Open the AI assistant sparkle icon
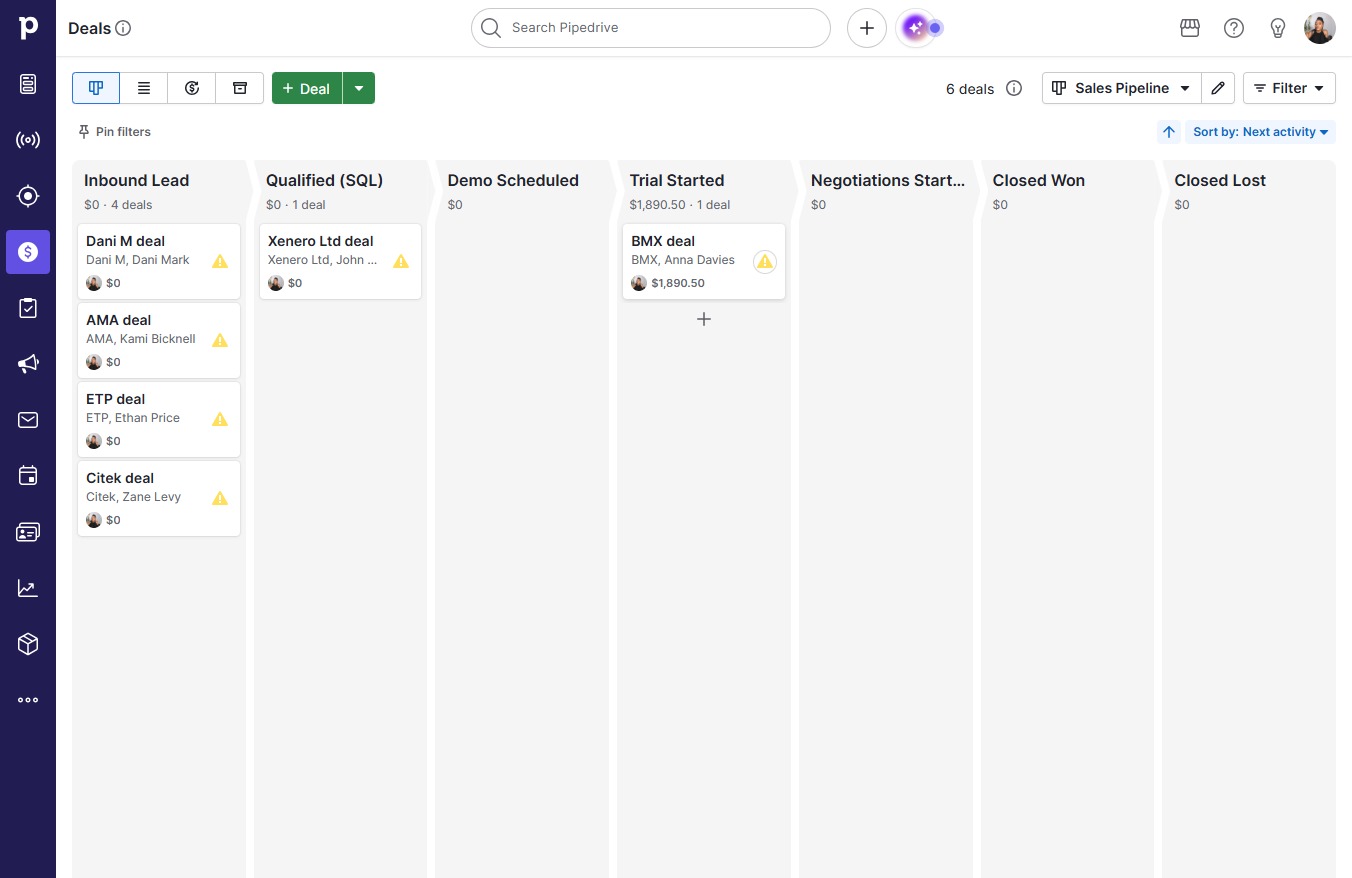Image resolution: width=1352 pixels, height=878 pixels. click(915, 28)
